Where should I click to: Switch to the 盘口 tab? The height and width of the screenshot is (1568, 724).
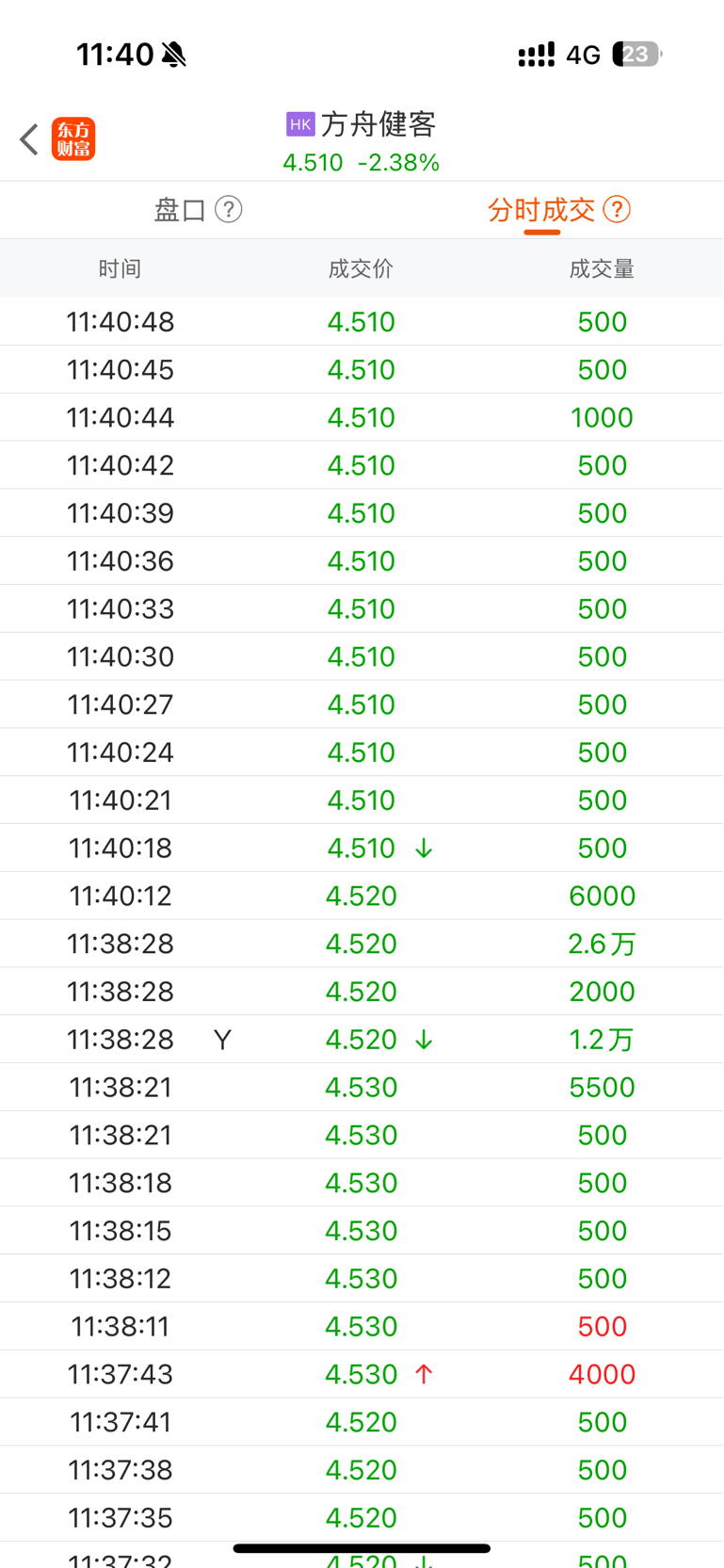[180, 209]
